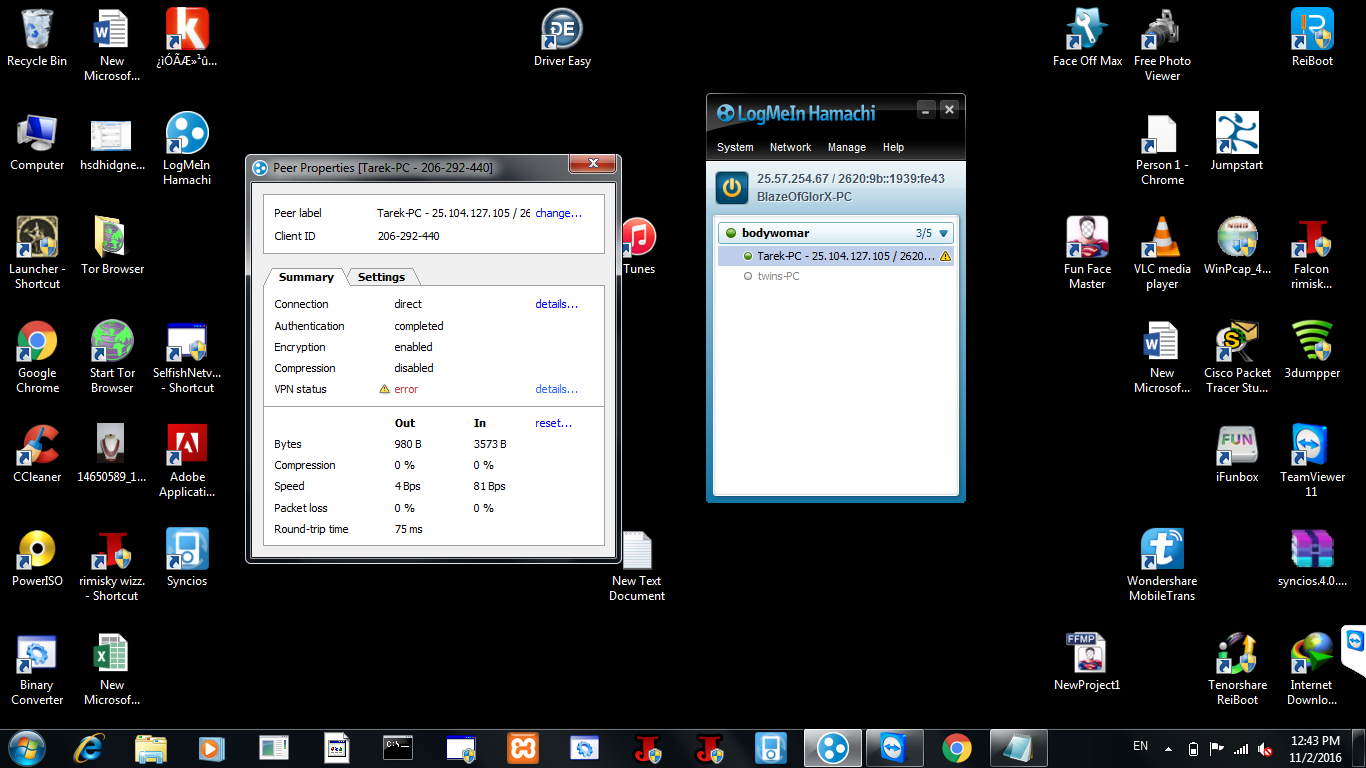1366x768 pixels.
Task: Open Recycle Bin desktop icon
Action: coord(37,39)
